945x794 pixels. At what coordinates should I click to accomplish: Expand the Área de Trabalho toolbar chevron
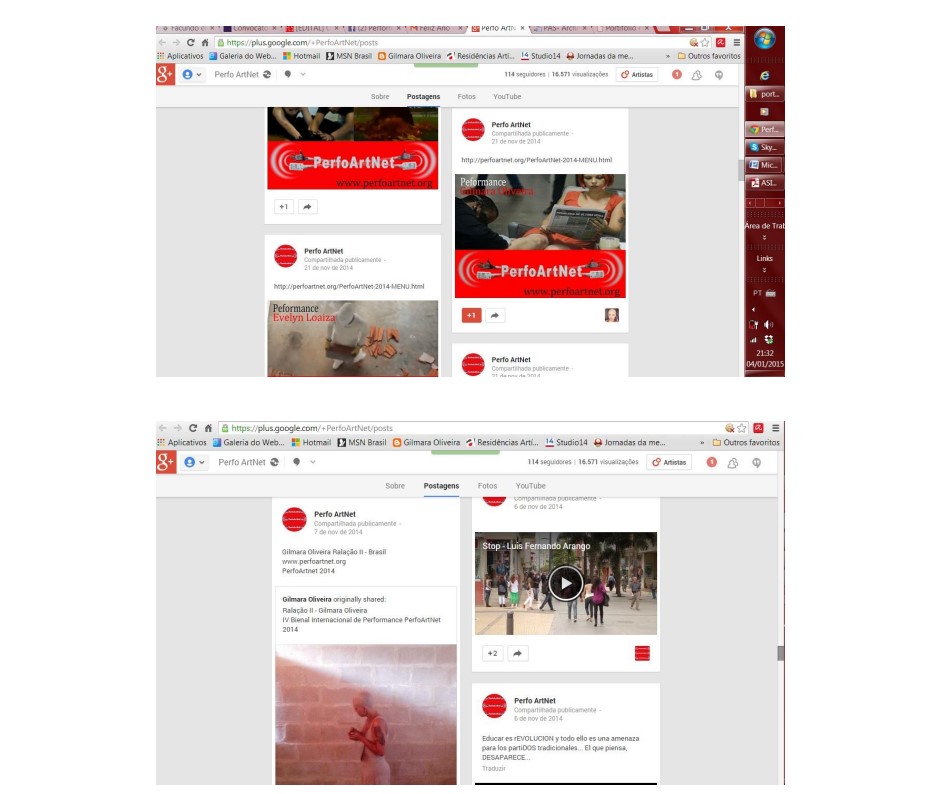(765, 238)
